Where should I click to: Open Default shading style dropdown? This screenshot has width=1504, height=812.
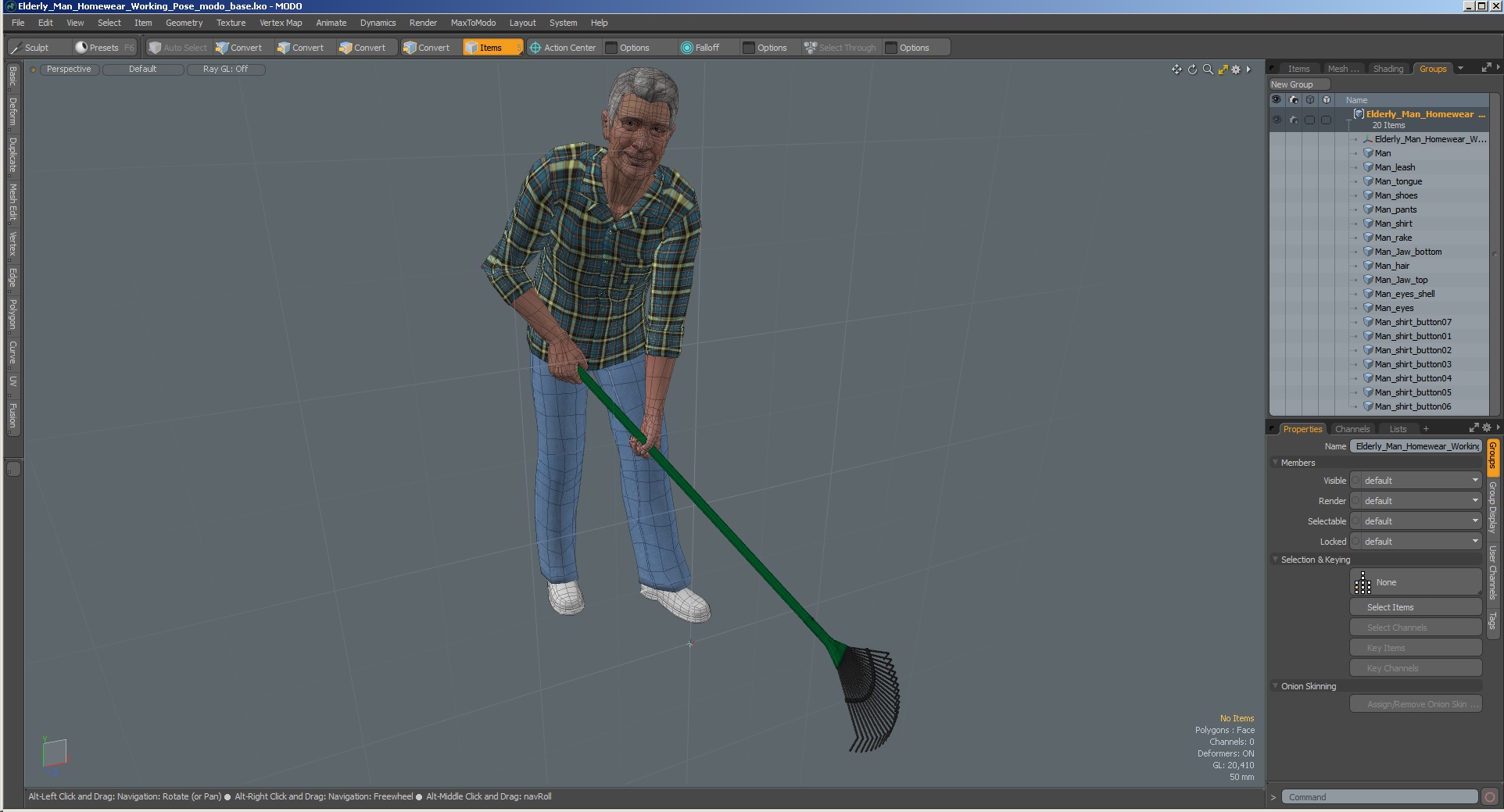[143, 70]
